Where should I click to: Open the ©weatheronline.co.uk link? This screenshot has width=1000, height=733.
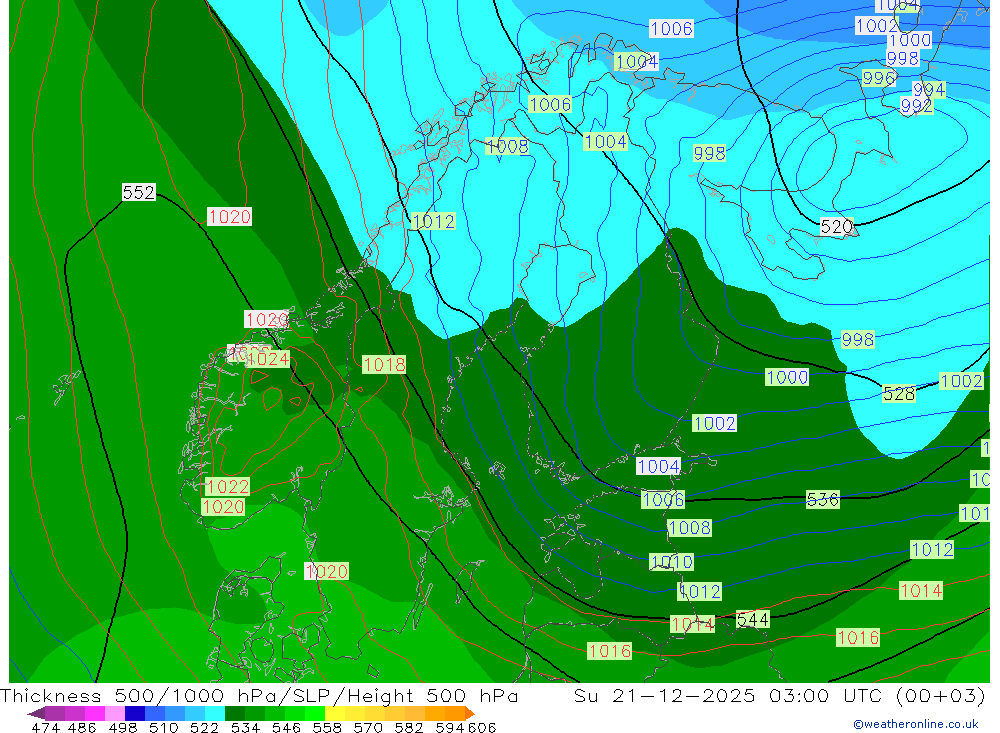tap(916, 724)
